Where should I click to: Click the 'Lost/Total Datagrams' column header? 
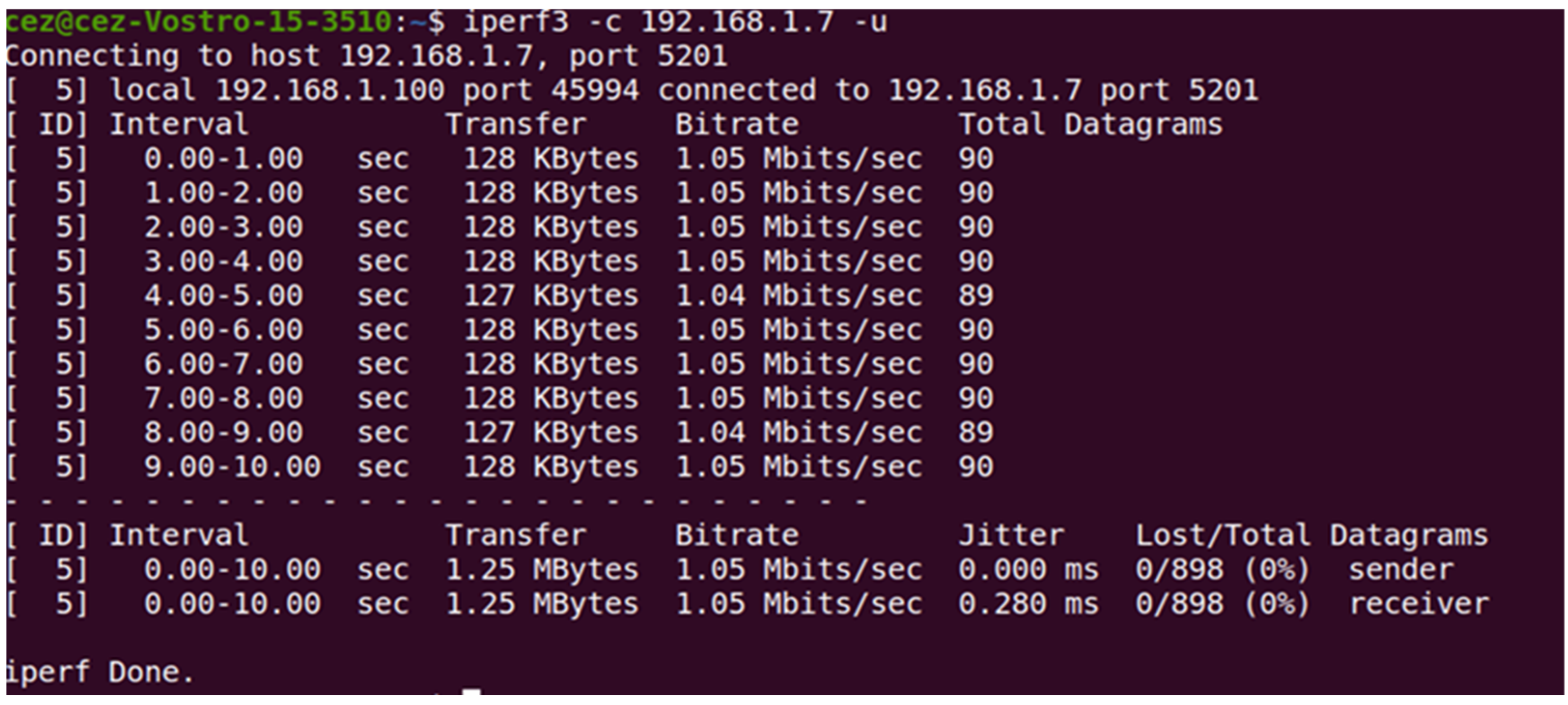1312,536
